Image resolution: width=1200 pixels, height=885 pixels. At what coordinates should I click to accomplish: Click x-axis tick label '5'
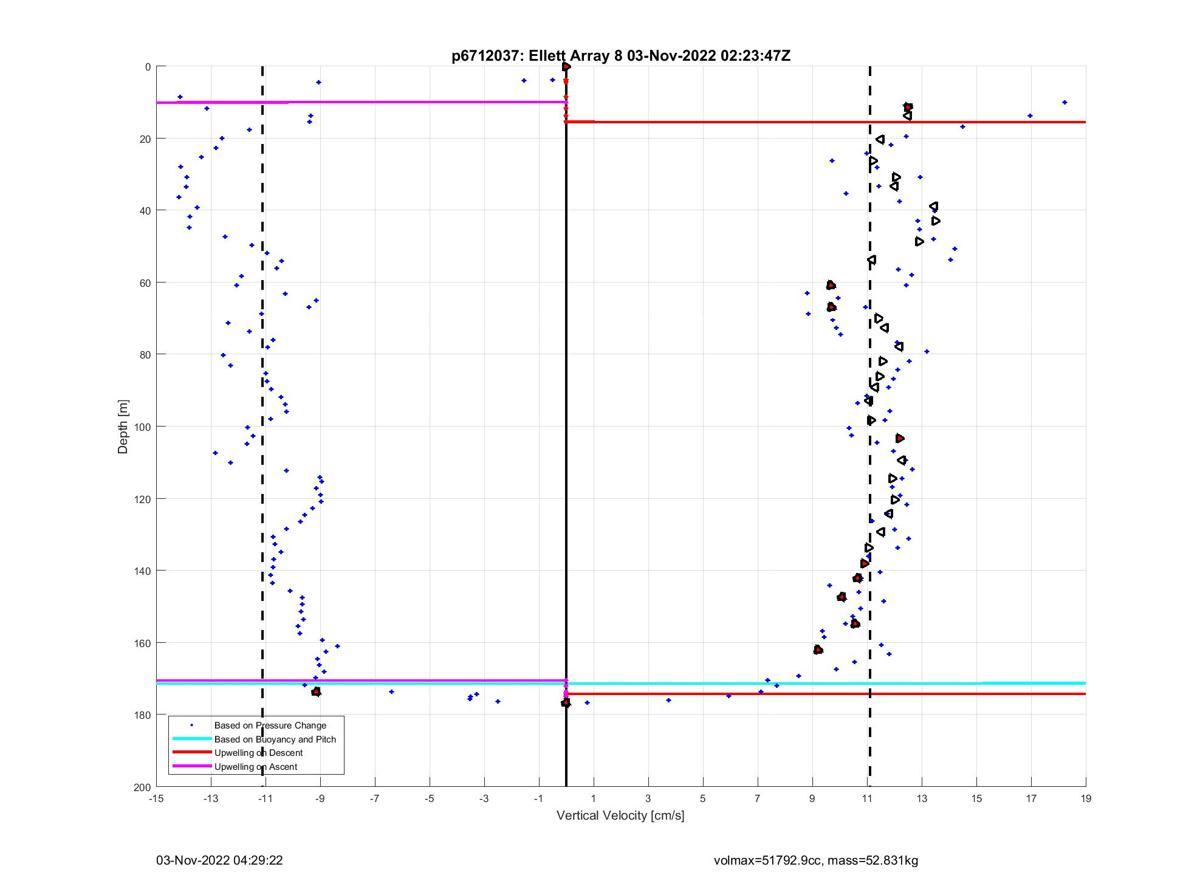[703, 798]
